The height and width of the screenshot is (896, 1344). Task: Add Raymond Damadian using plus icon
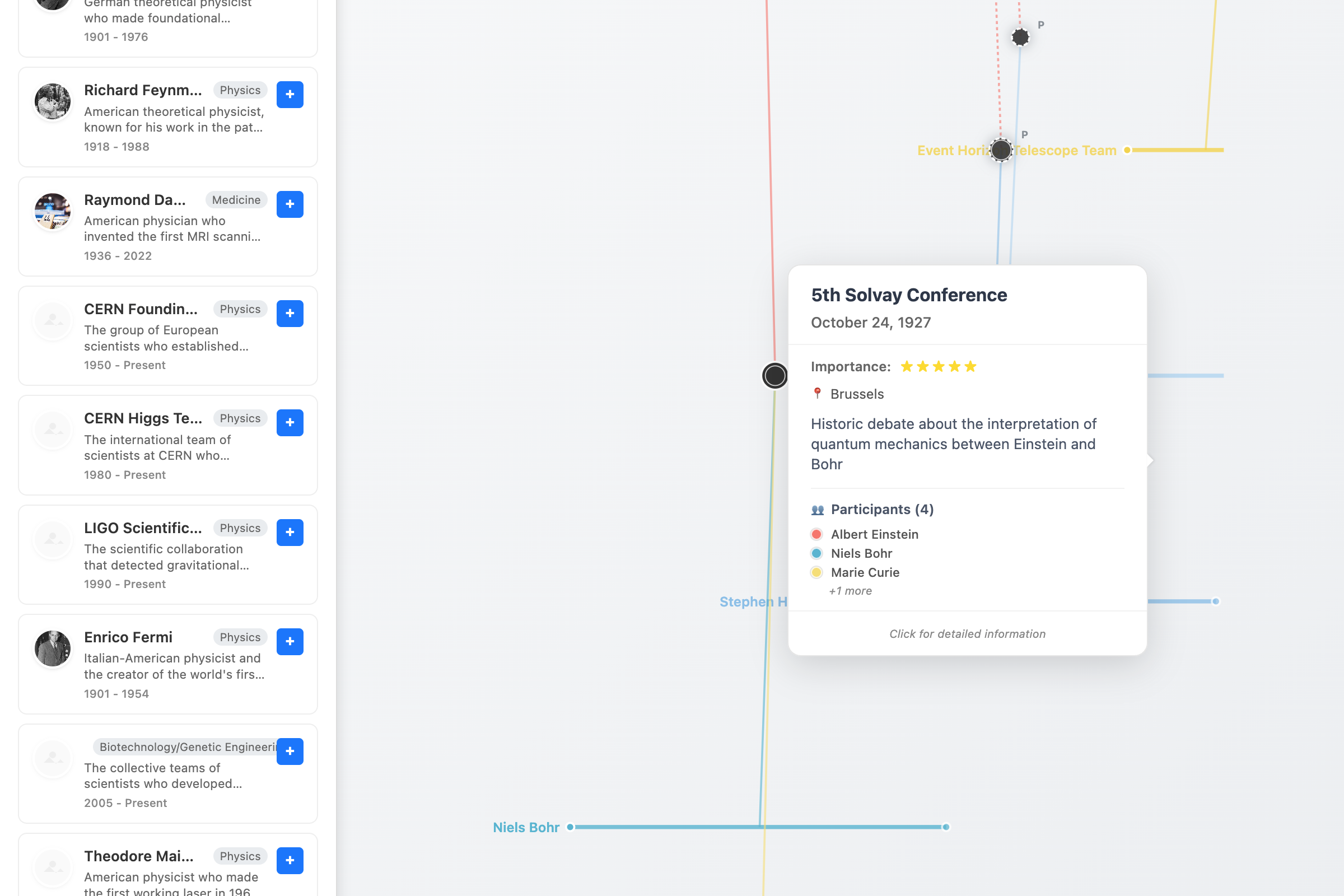[x=290, y=204]
